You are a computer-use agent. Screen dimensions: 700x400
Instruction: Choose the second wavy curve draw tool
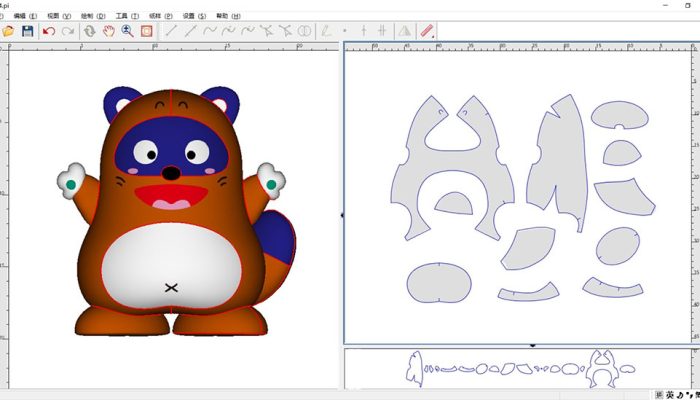click(x=229, y=31)
